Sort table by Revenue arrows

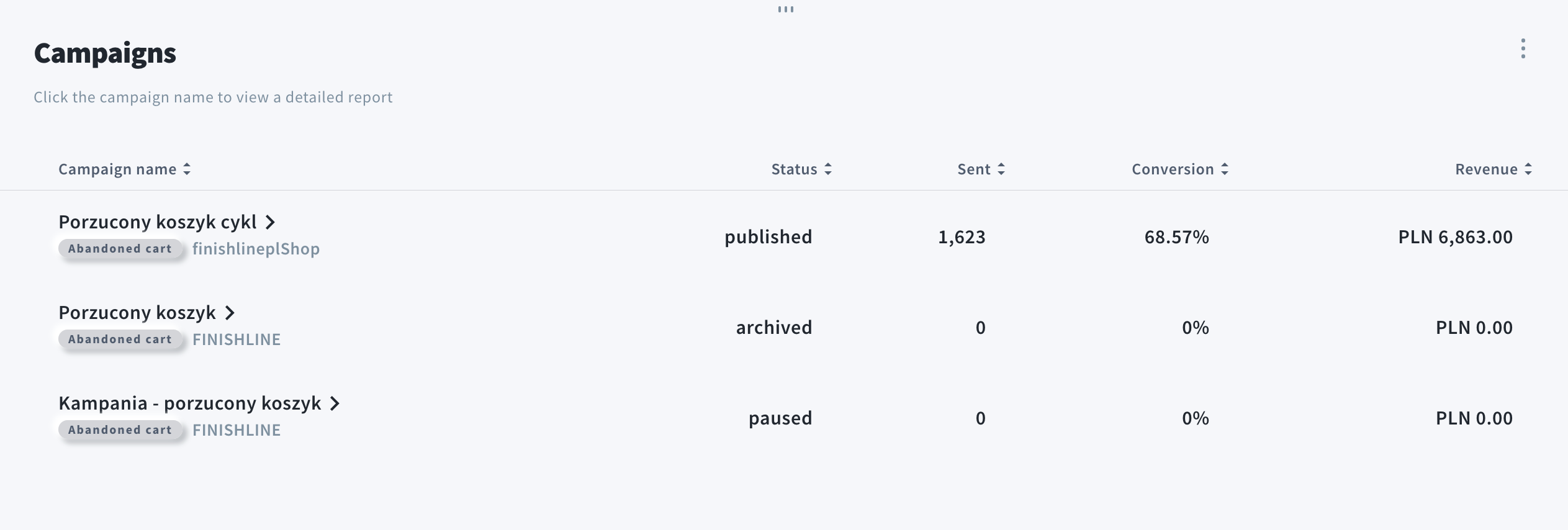(x=1528, y=169)
